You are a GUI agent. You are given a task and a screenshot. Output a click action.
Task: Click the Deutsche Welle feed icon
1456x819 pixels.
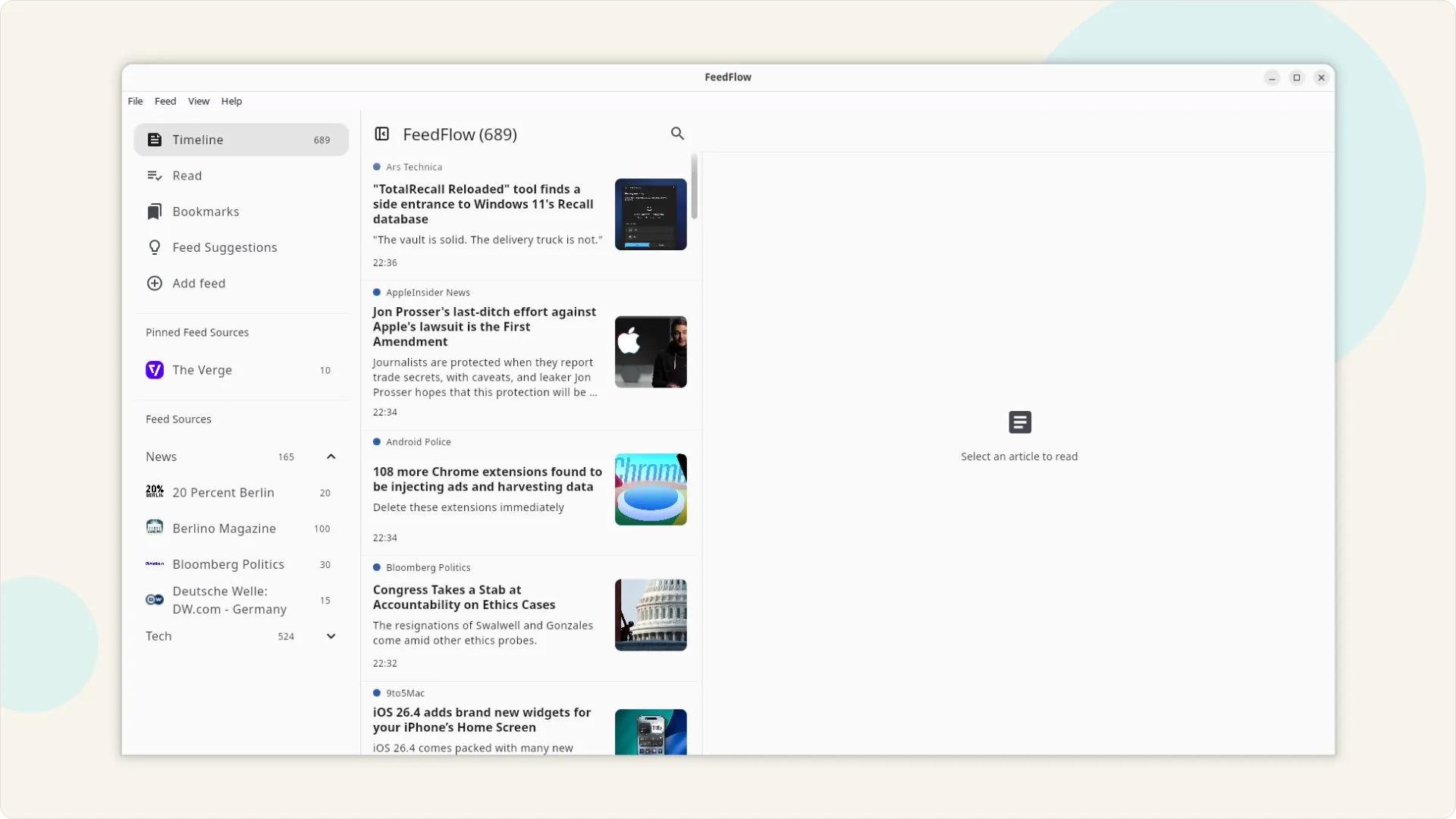click(x=155, y=600)
